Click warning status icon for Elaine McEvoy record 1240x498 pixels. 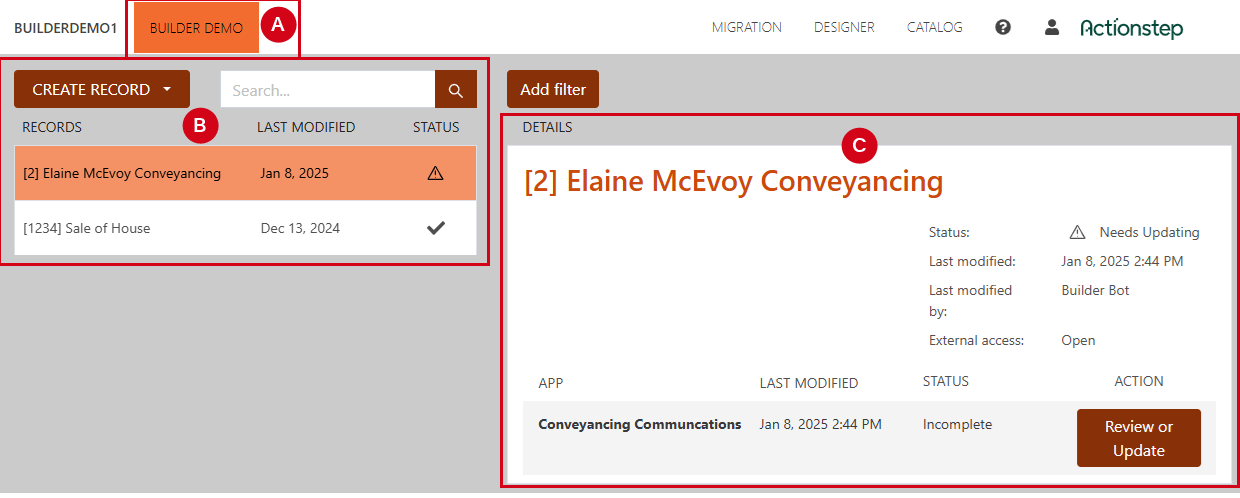tap(435, 173)
